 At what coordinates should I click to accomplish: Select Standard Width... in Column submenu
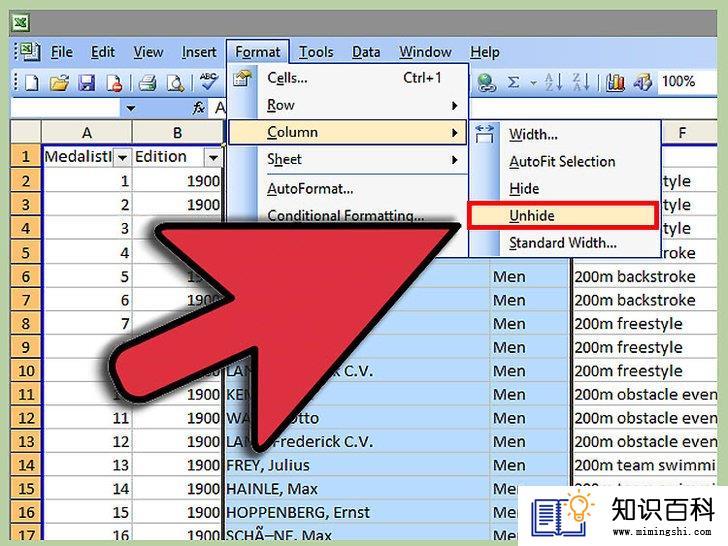tap(565, 243)
